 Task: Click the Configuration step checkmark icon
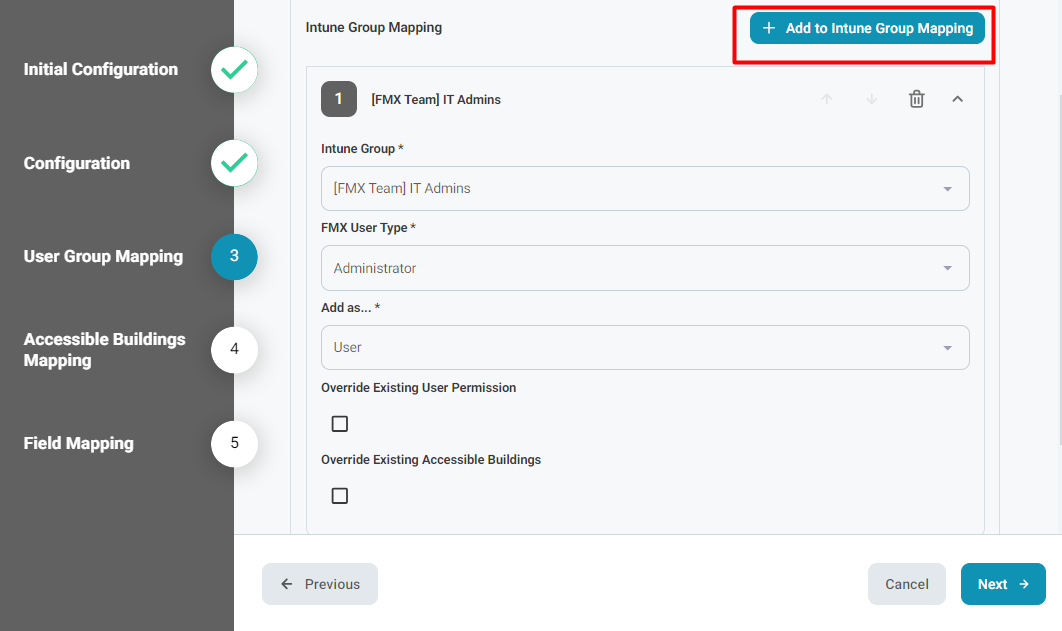coord(234,163)
